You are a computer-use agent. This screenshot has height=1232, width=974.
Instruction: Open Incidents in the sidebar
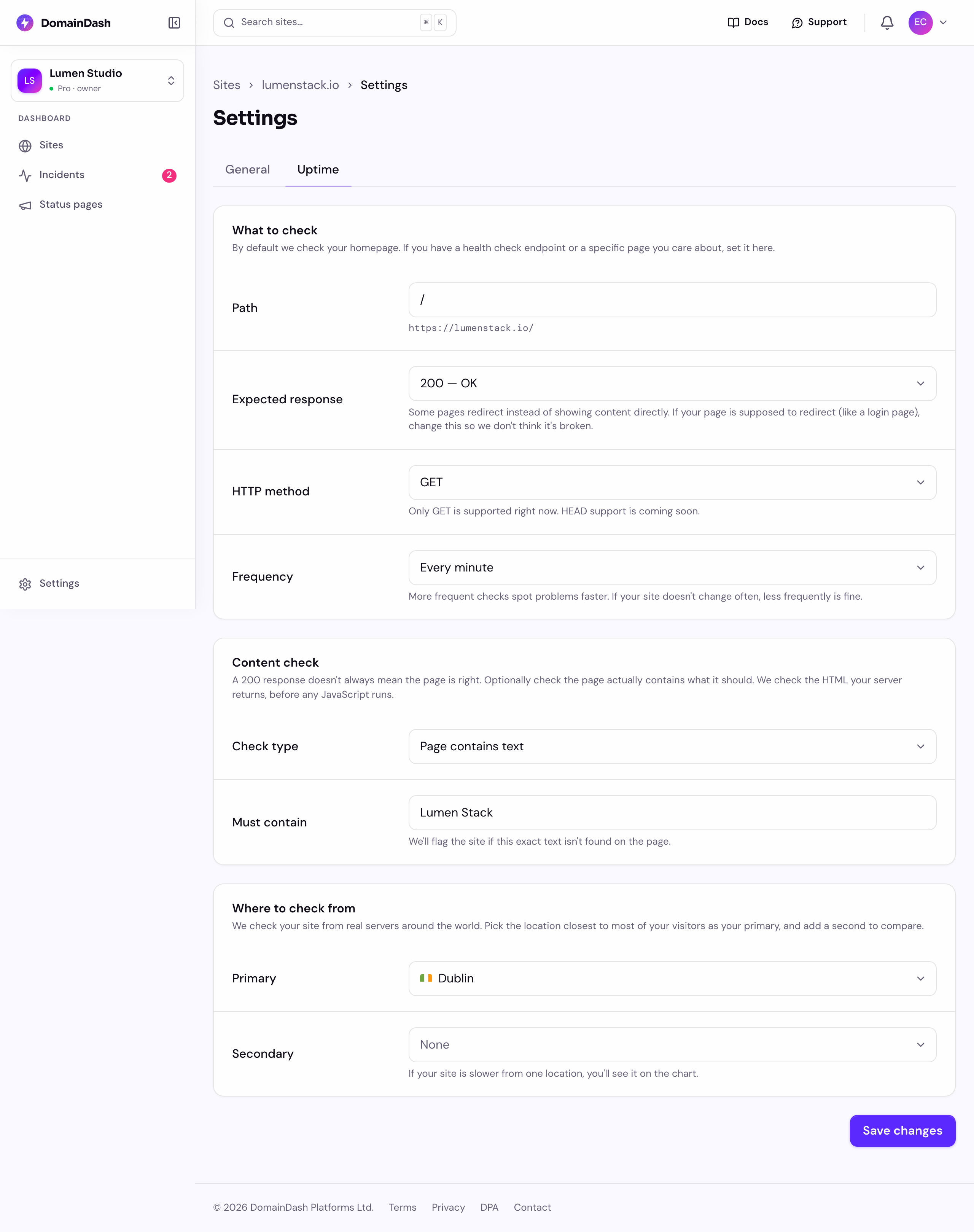97,175
